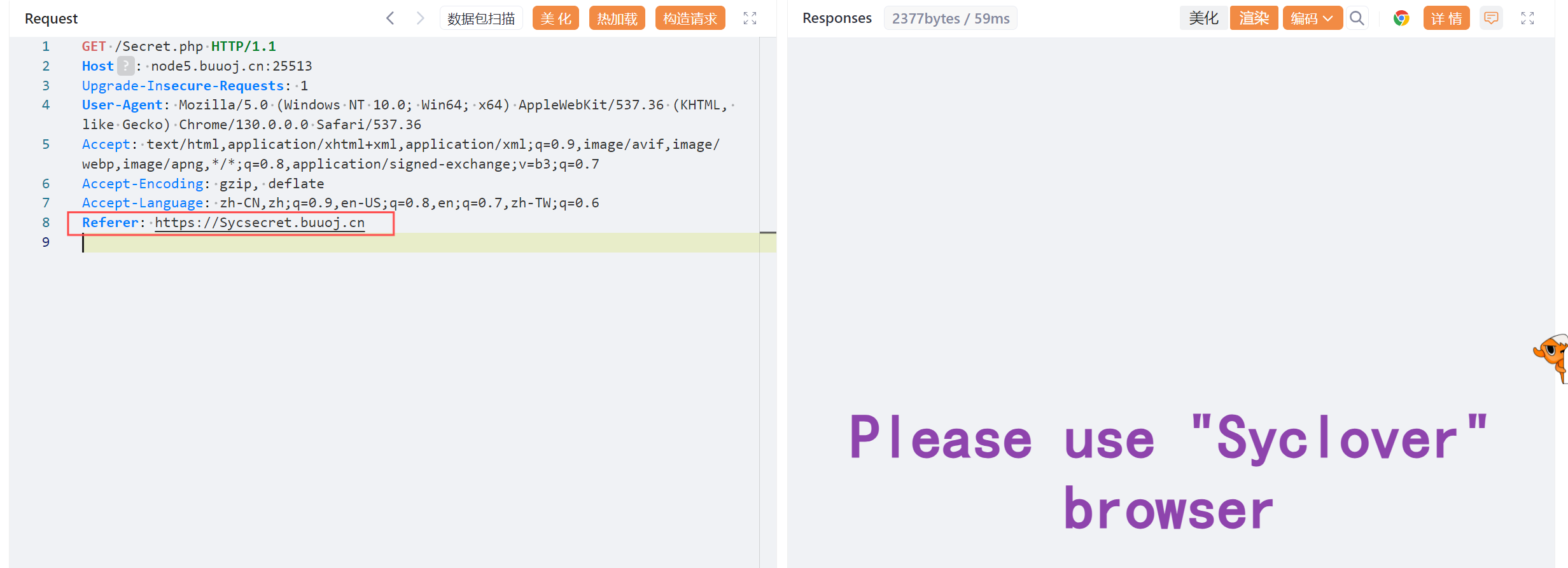Viewport: 1568px width, 568px height.
Task: Expand the Request panel to fullscreen
Action: (750, 18)
